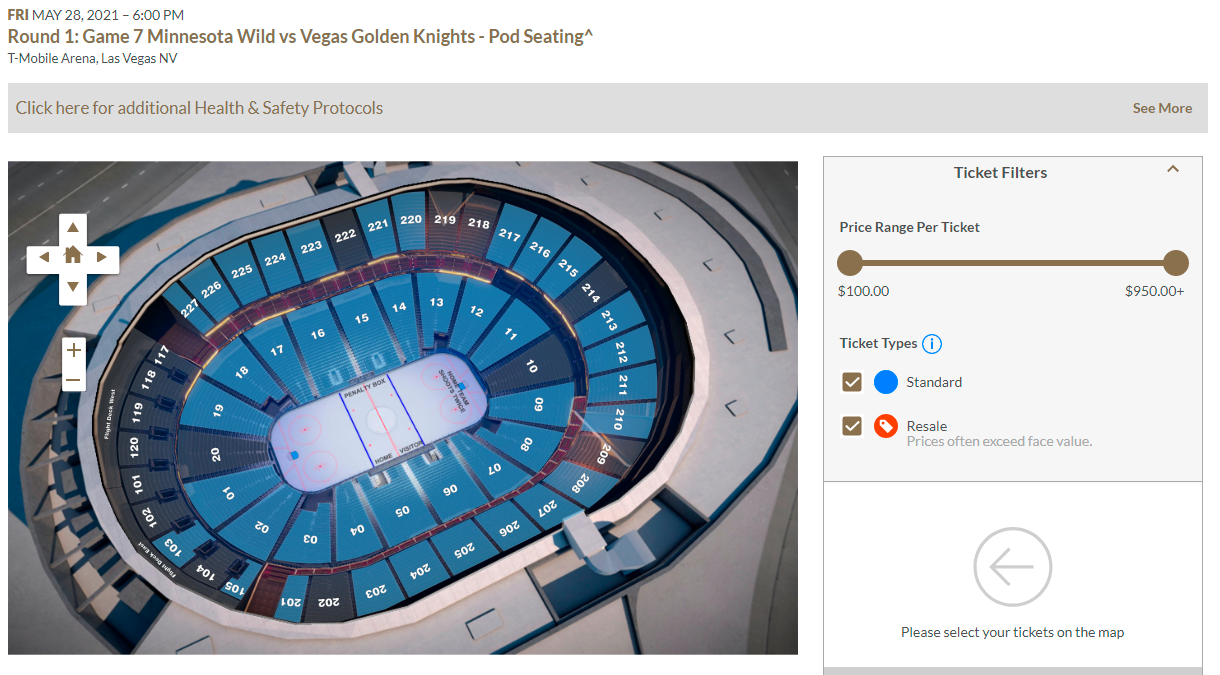Collapse the Ticket Filters panel

[1173, 170]
